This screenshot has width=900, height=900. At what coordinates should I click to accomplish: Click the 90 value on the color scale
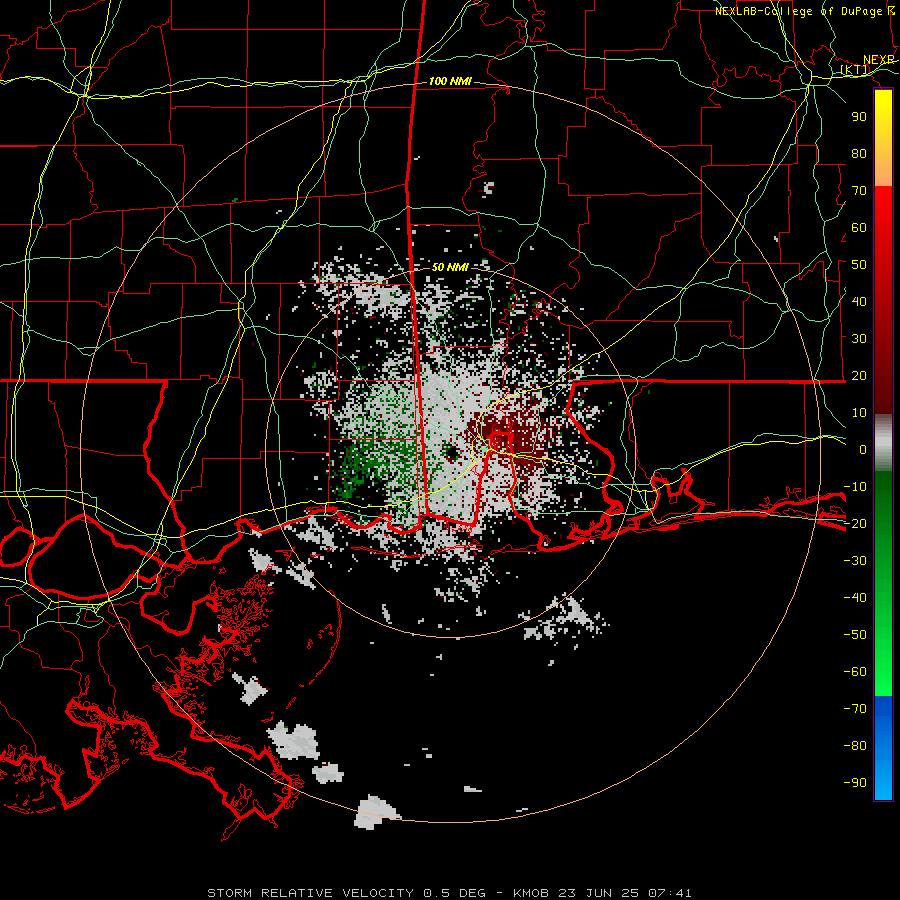859,117
